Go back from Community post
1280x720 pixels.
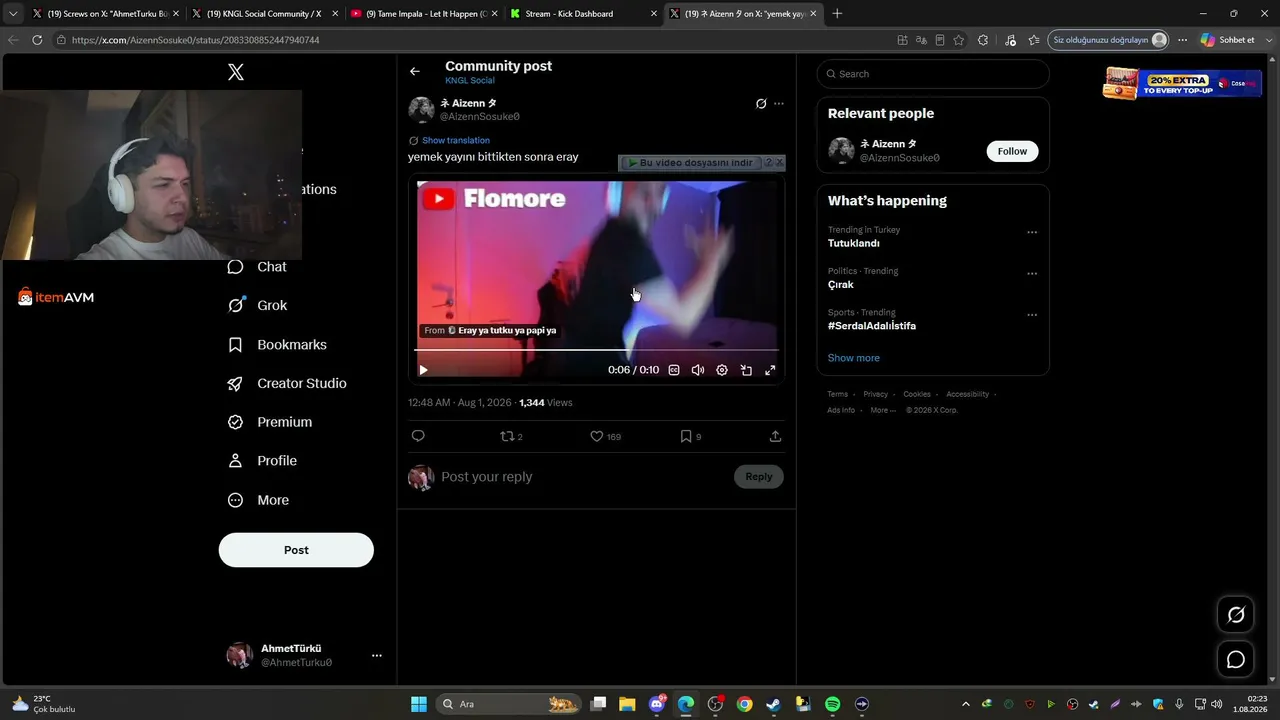pos(415,71)
